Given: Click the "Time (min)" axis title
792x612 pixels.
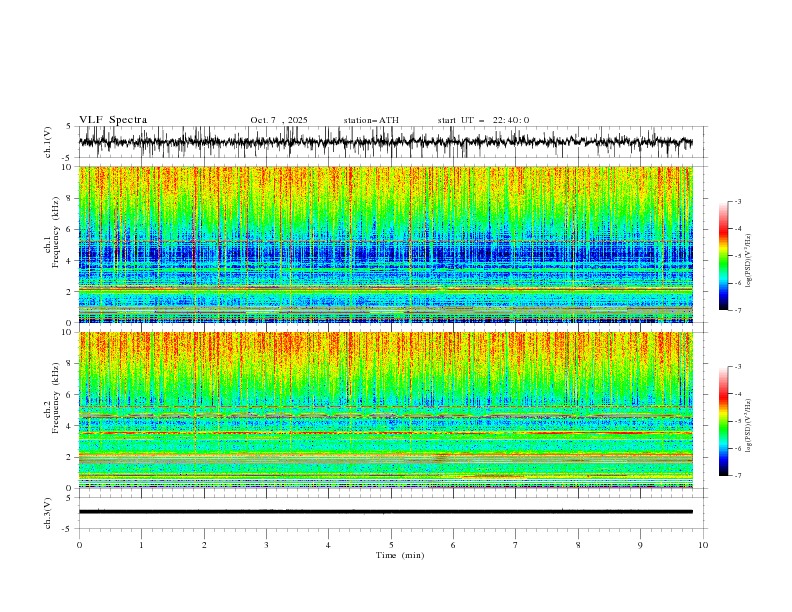Looking at the screenshot, I should point(400,555).
